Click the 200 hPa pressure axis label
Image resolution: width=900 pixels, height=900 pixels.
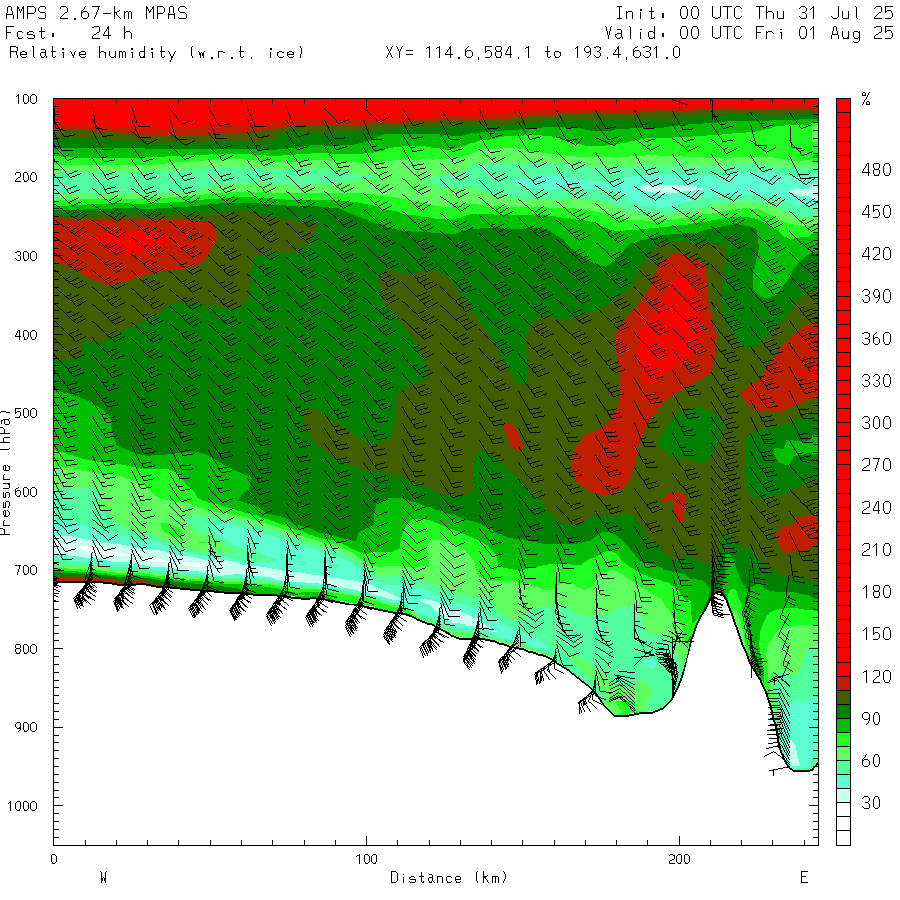click(26, 177)
